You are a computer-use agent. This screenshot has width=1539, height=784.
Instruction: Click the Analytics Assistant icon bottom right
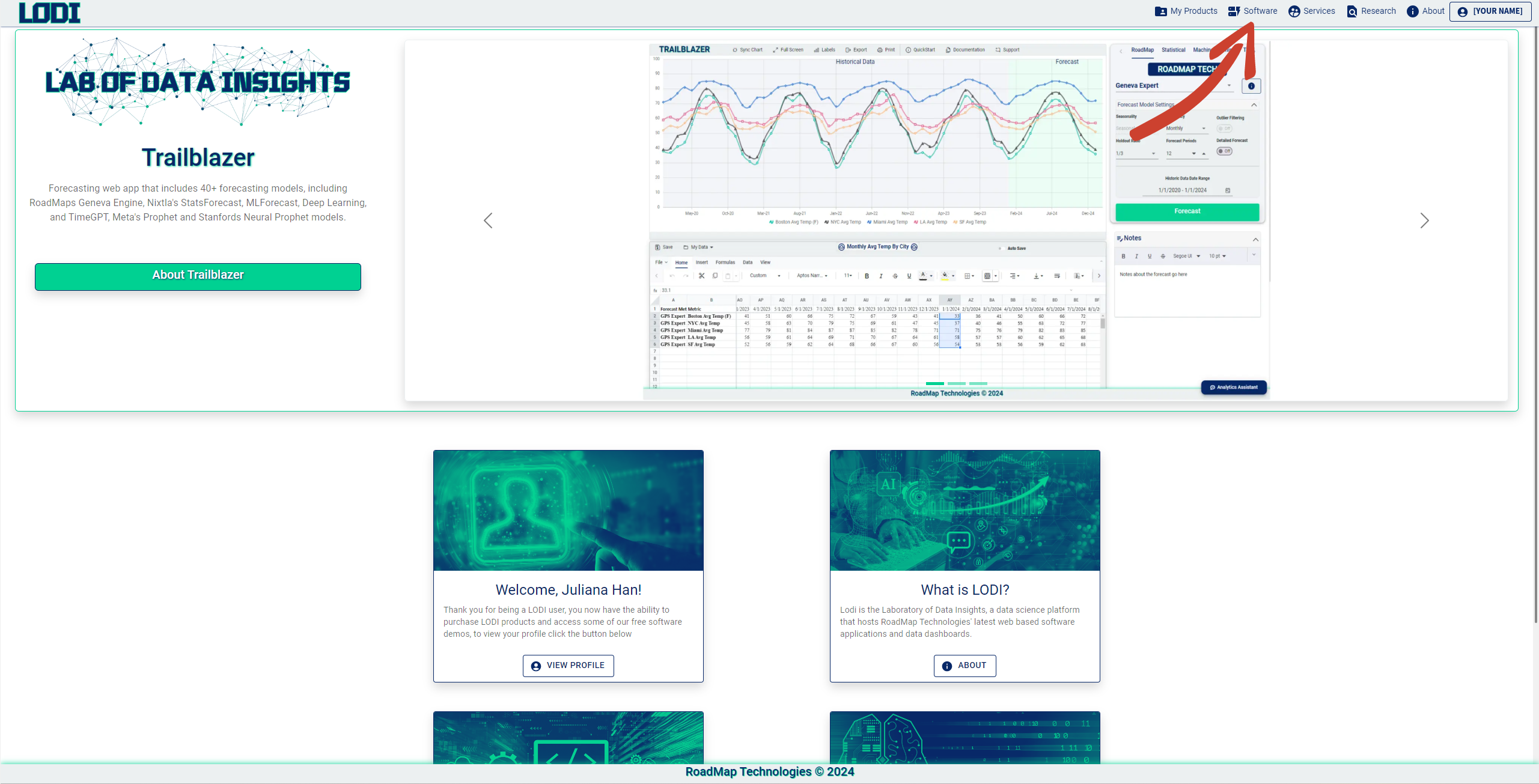[x=1233, y=386]
